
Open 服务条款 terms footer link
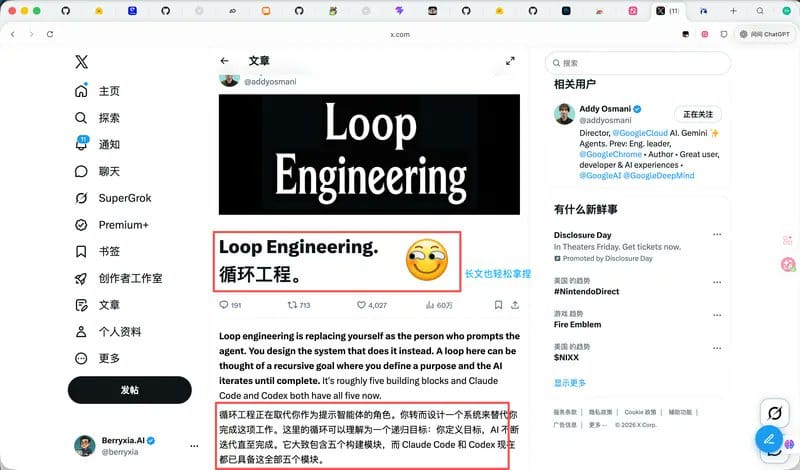pyautogui.click(x=565, y=412)
